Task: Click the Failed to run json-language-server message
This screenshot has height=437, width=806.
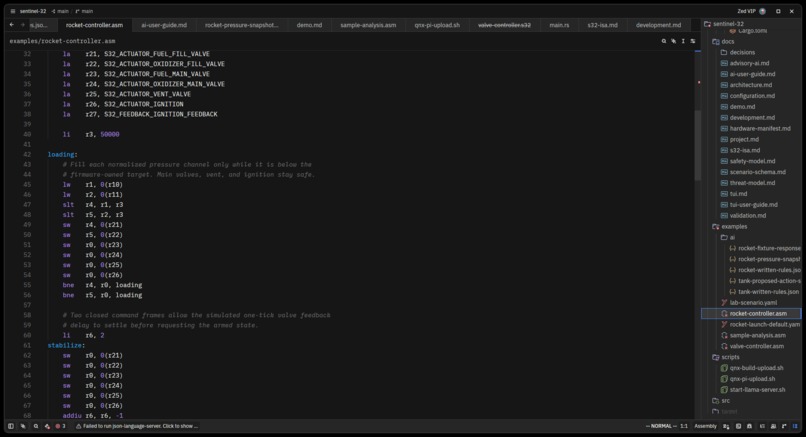Action: [x=137, y=426]
